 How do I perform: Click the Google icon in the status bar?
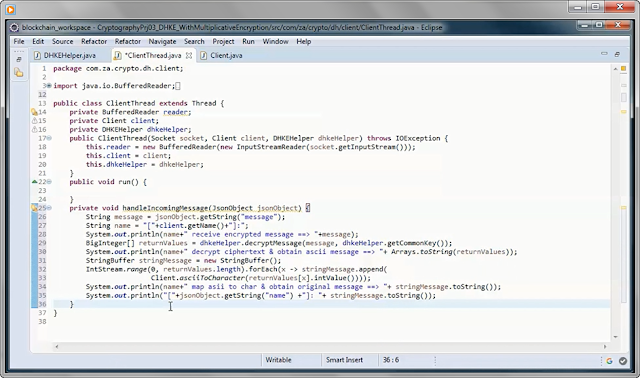609,360
